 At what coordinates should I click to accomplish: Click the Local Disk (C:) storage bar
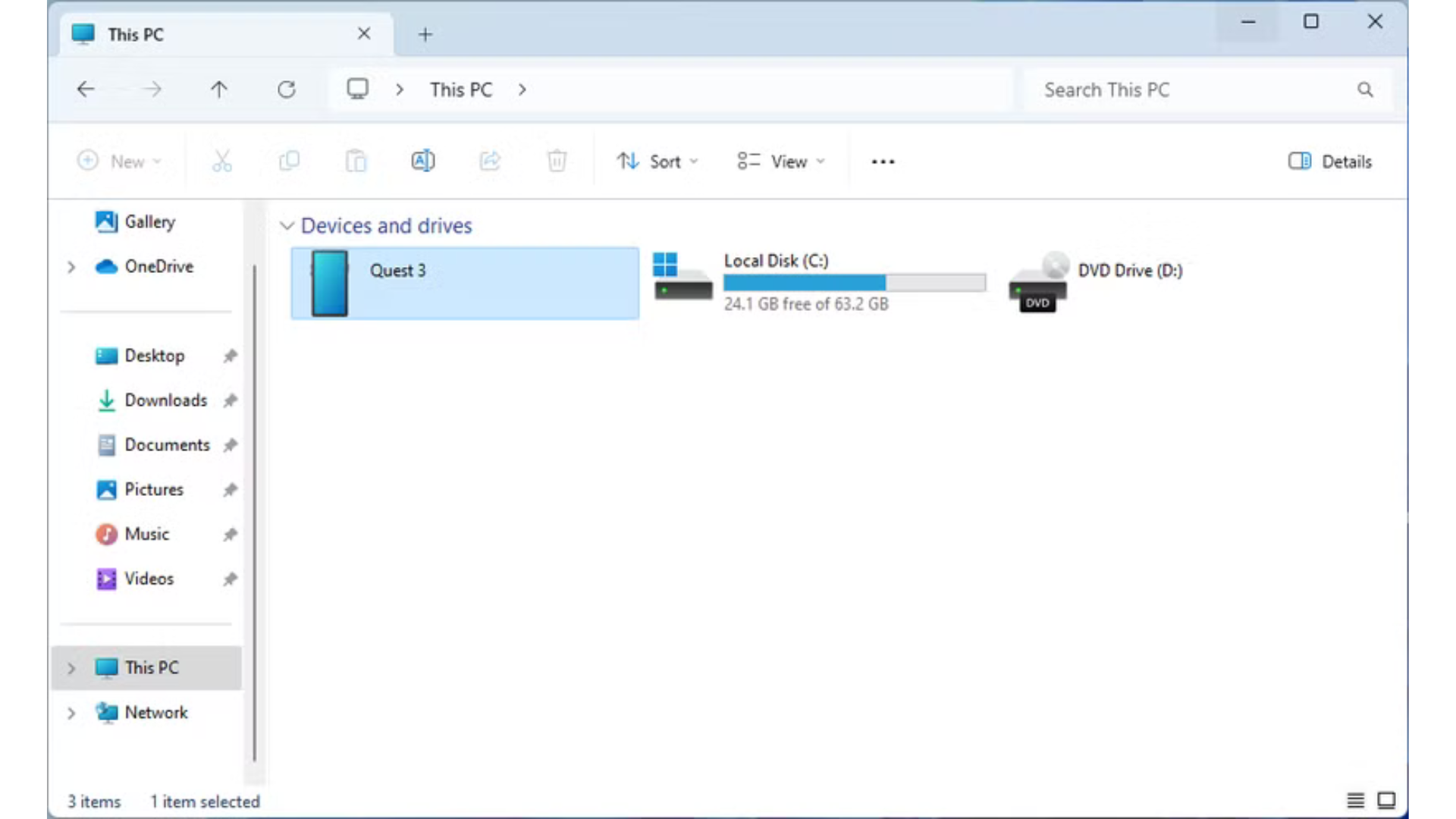click(854, 283)
